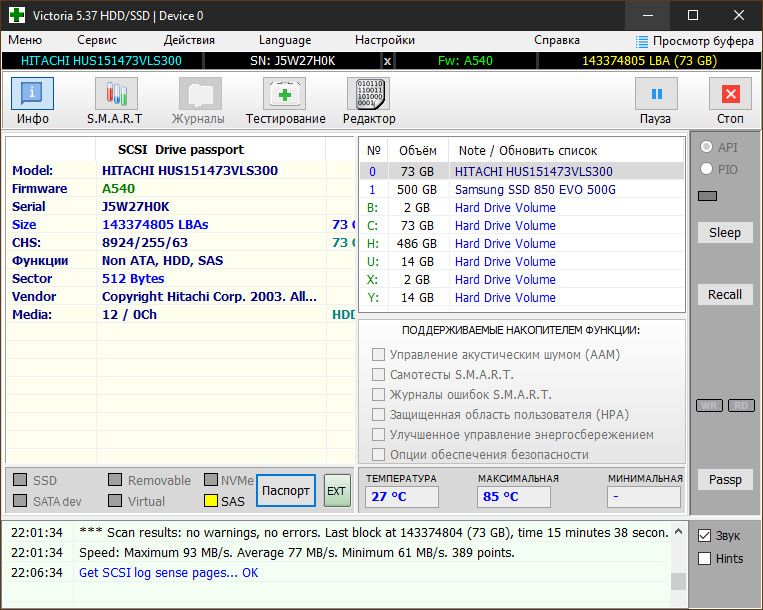763x610 pixels.
Task: Click the 143374805 LBA (73 GB) header
Action: [x=649, y=61]
